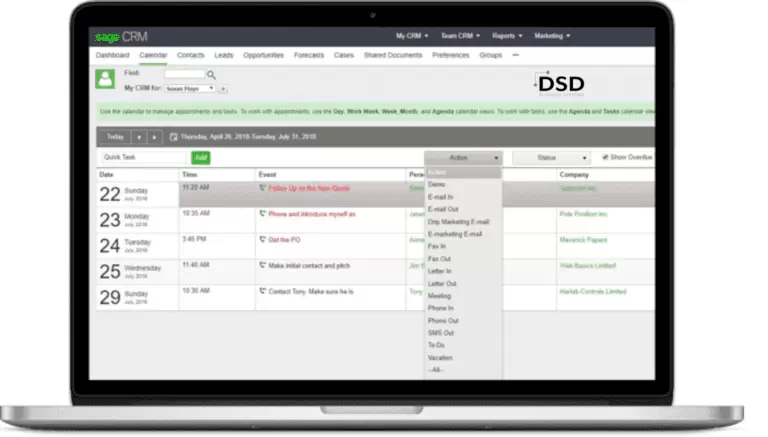Click the Sage CRM logo
768x437 pixels.
point(121,37)
